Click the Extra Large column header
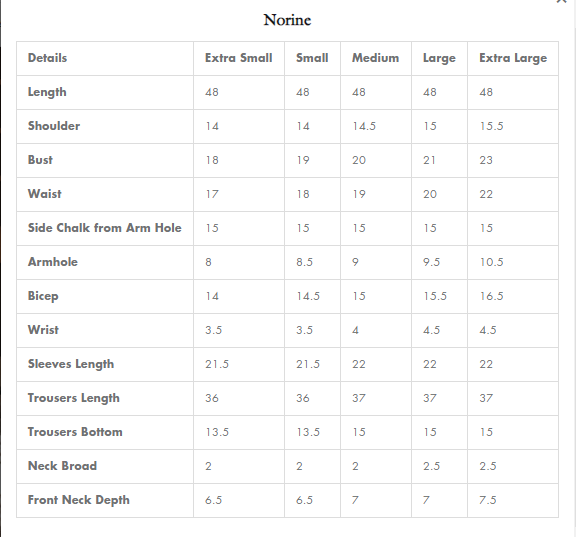The height and width of the screenshot is (537, 576). click(x=513, y=58)
